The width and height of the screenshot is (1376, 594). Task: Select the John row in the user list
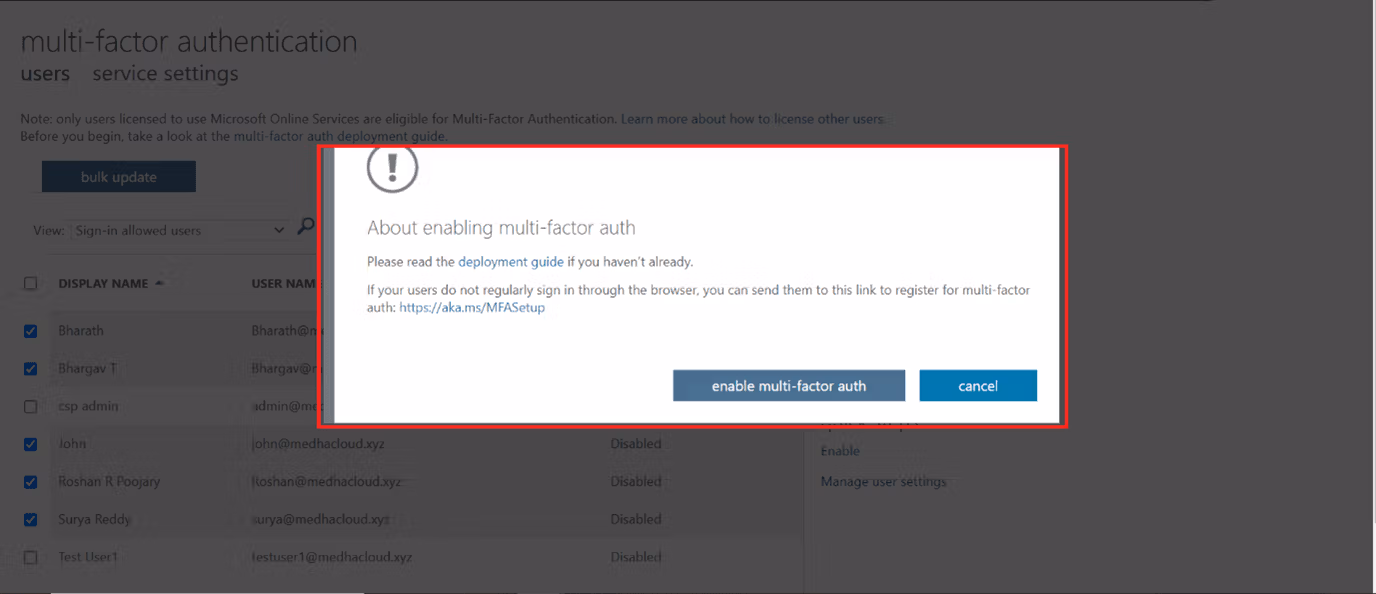coord(71,443)
